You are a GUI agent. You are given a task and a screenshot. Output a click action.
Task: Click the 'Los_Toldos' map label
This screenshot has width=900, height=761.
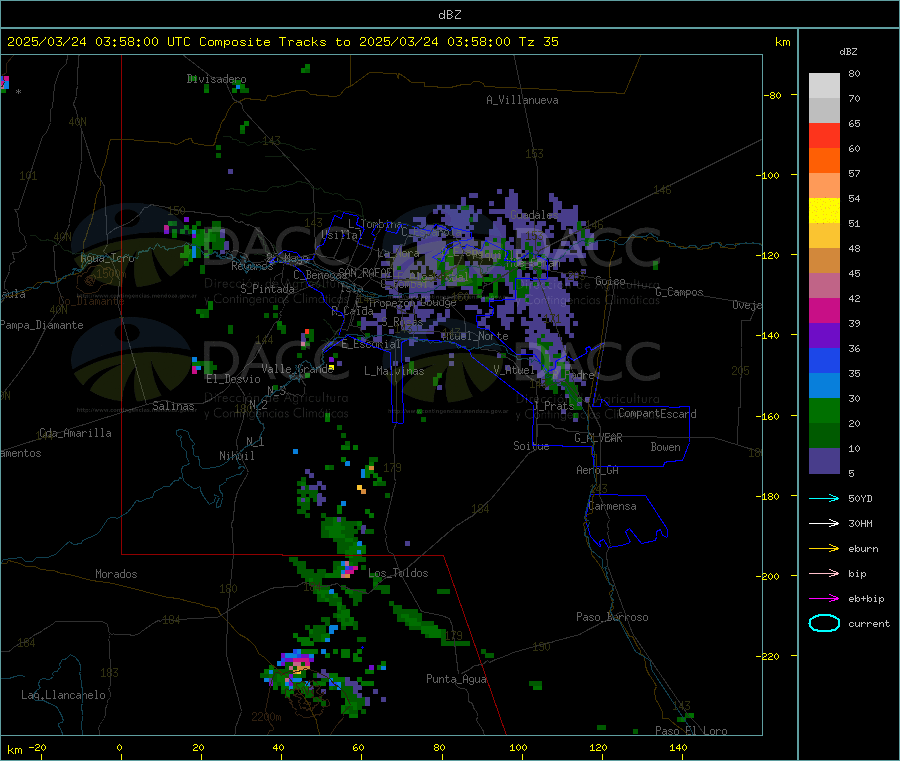click(398, 573)
